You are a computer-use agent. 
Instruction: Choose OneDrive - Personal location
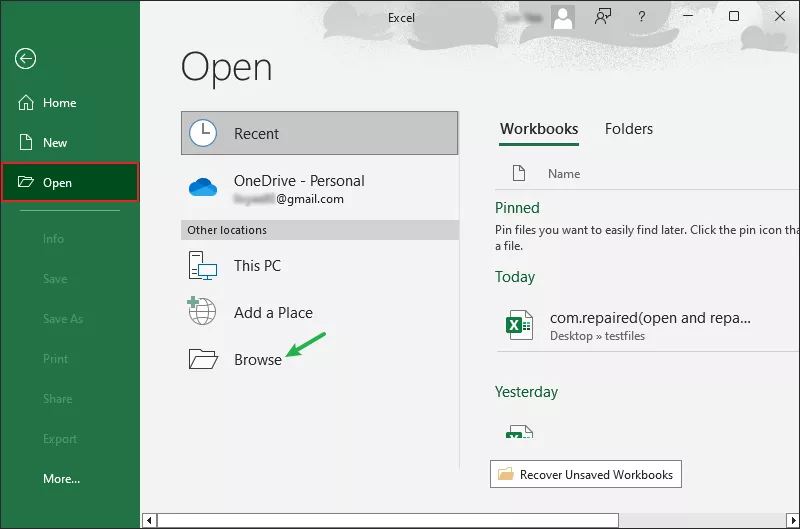tap(319, 188)
